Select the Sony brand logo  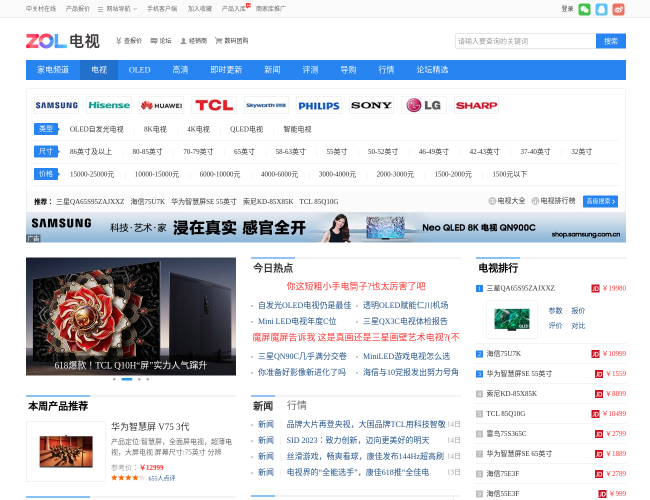click(x=371, y=105)
